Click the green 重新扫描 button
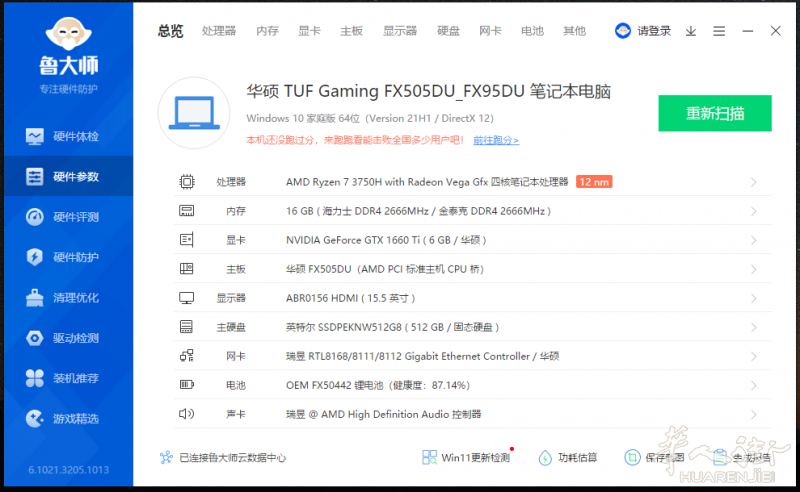 point(715,113)
